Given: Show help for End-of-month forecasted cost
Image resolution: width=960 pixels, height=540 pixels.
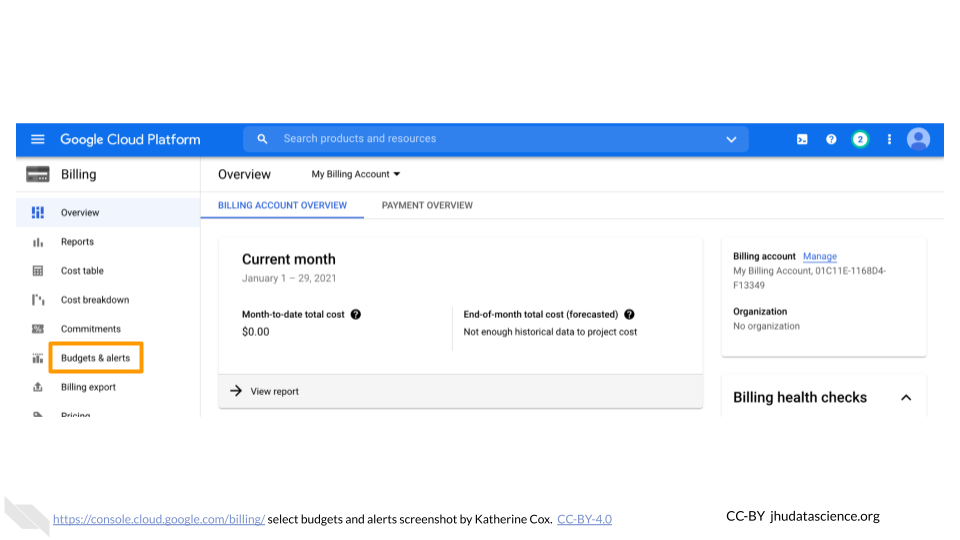Looking at the screenshot, I should tap(629, 314).
